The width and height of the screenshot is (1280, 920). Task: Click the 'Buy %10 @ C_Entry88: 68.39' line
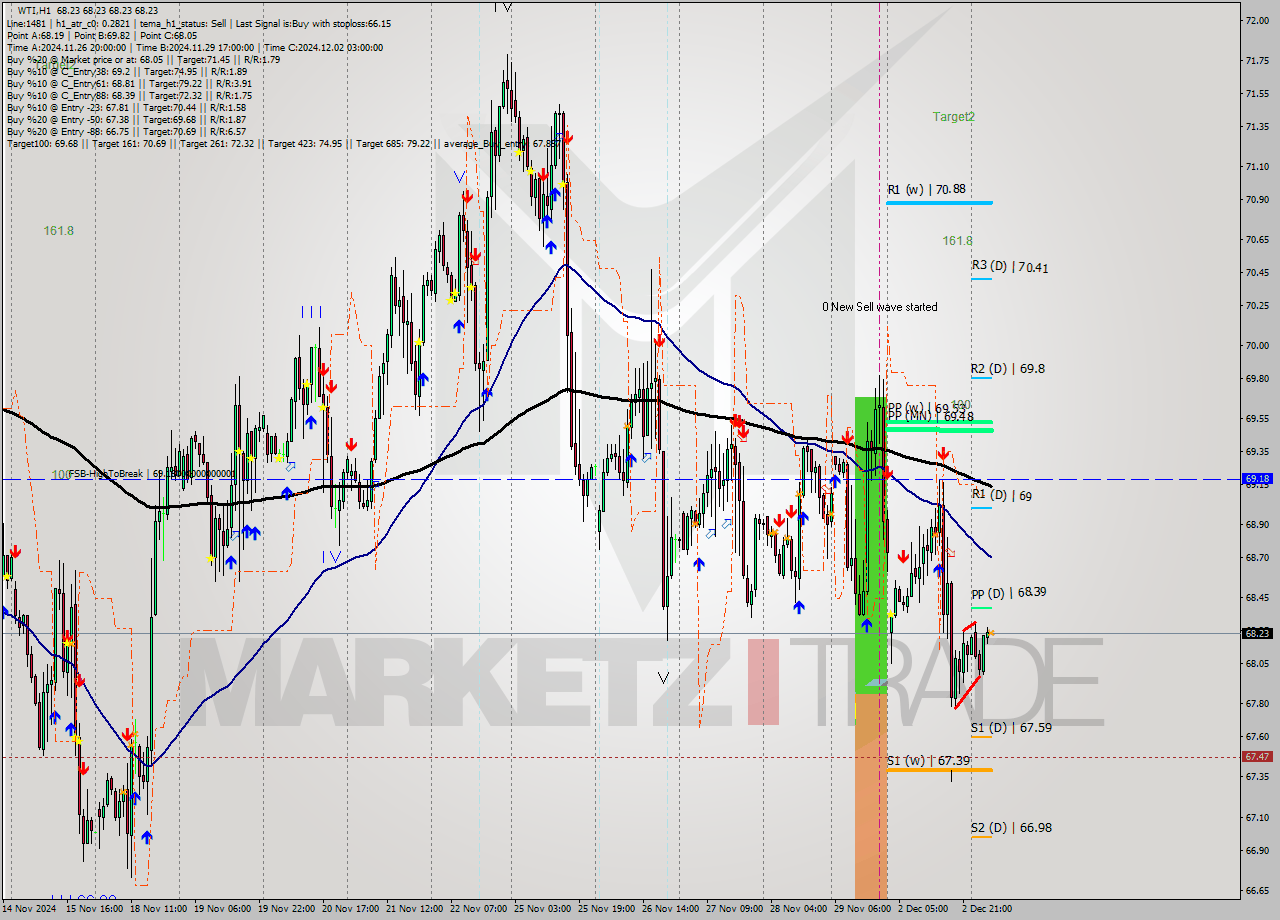(x=129, y=95)
